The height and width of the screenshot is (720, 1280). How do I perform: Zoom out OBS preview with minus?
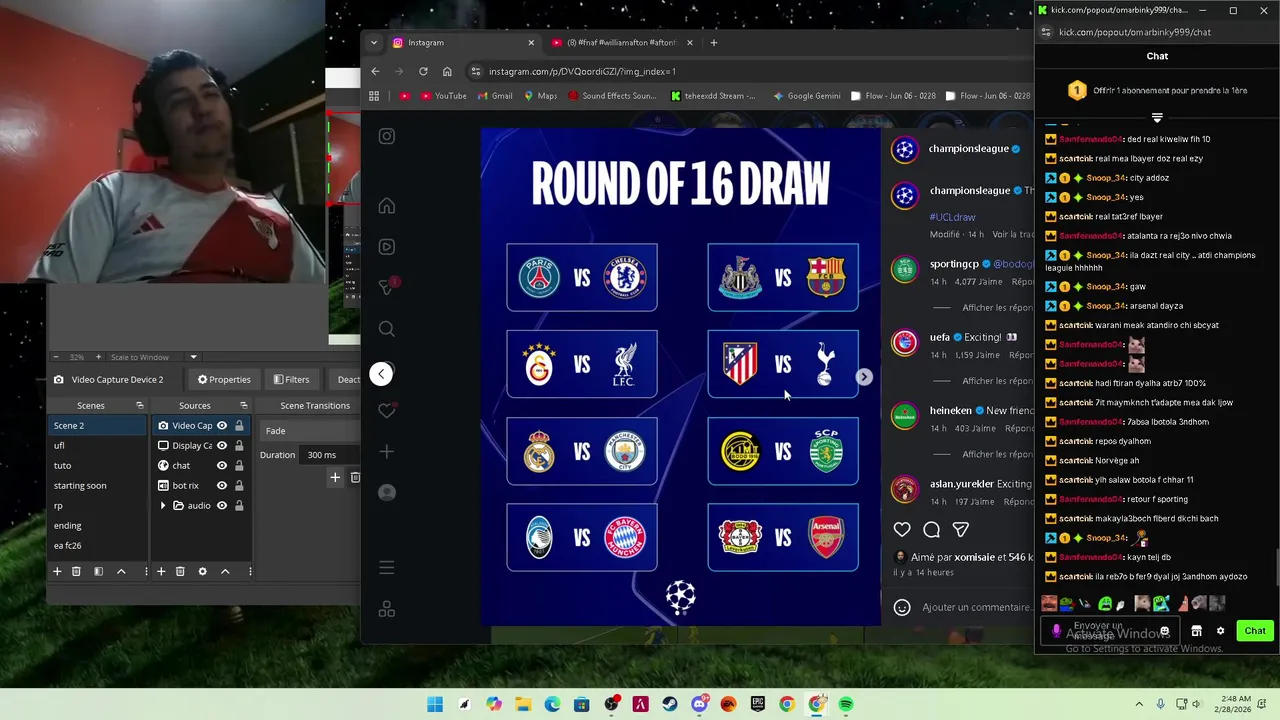[57, 357]
